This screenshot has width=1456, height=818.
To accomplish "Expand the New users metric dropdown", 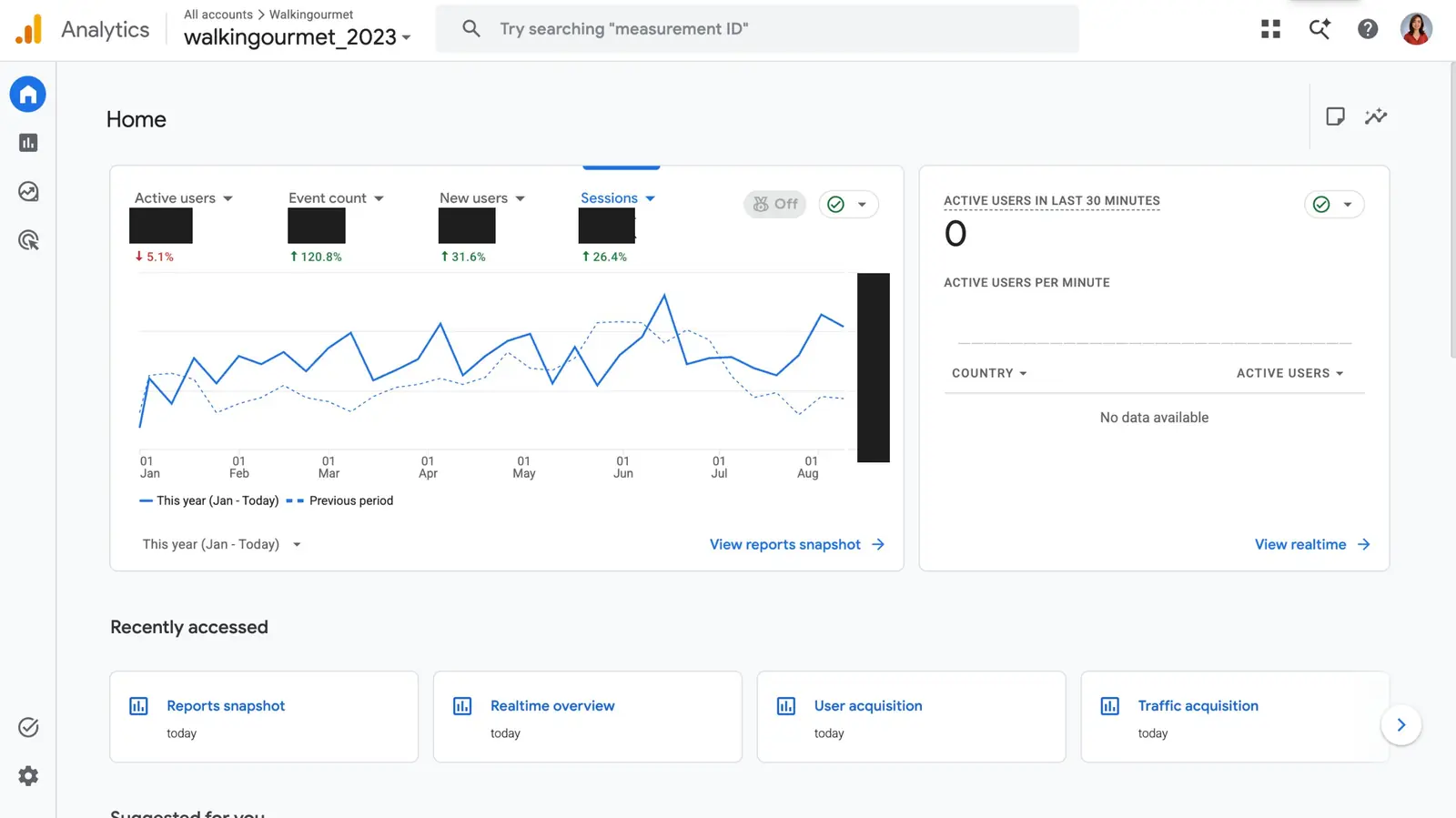I will [482, 198].
